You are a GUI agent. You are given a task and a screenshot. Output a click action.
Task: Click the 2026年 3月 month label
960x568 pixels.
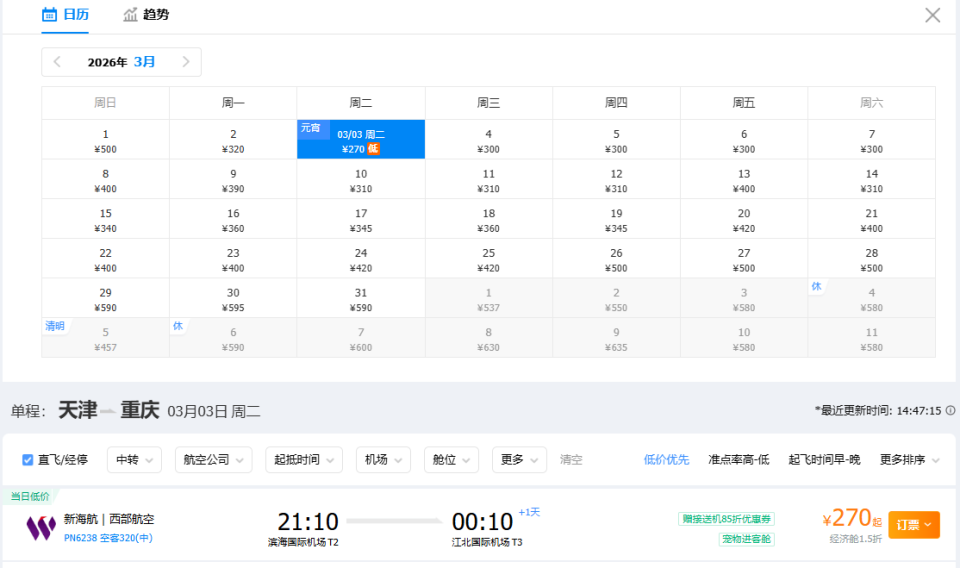click(x=121, y=62)
